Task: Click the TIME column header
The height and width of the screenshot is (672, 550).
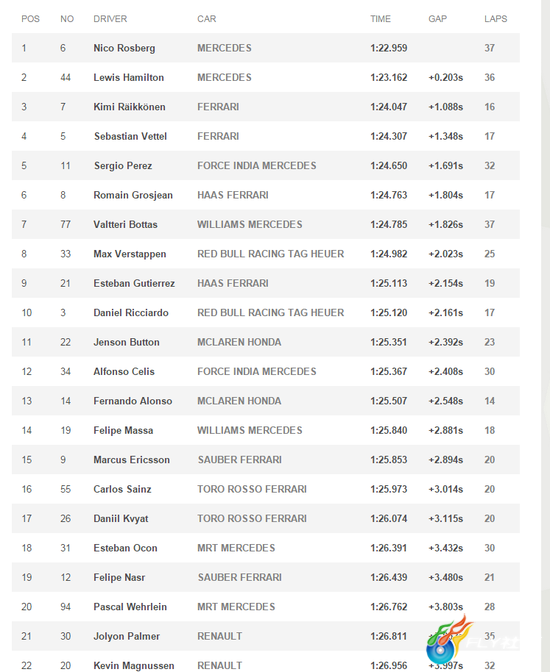Action: [381, 19]
